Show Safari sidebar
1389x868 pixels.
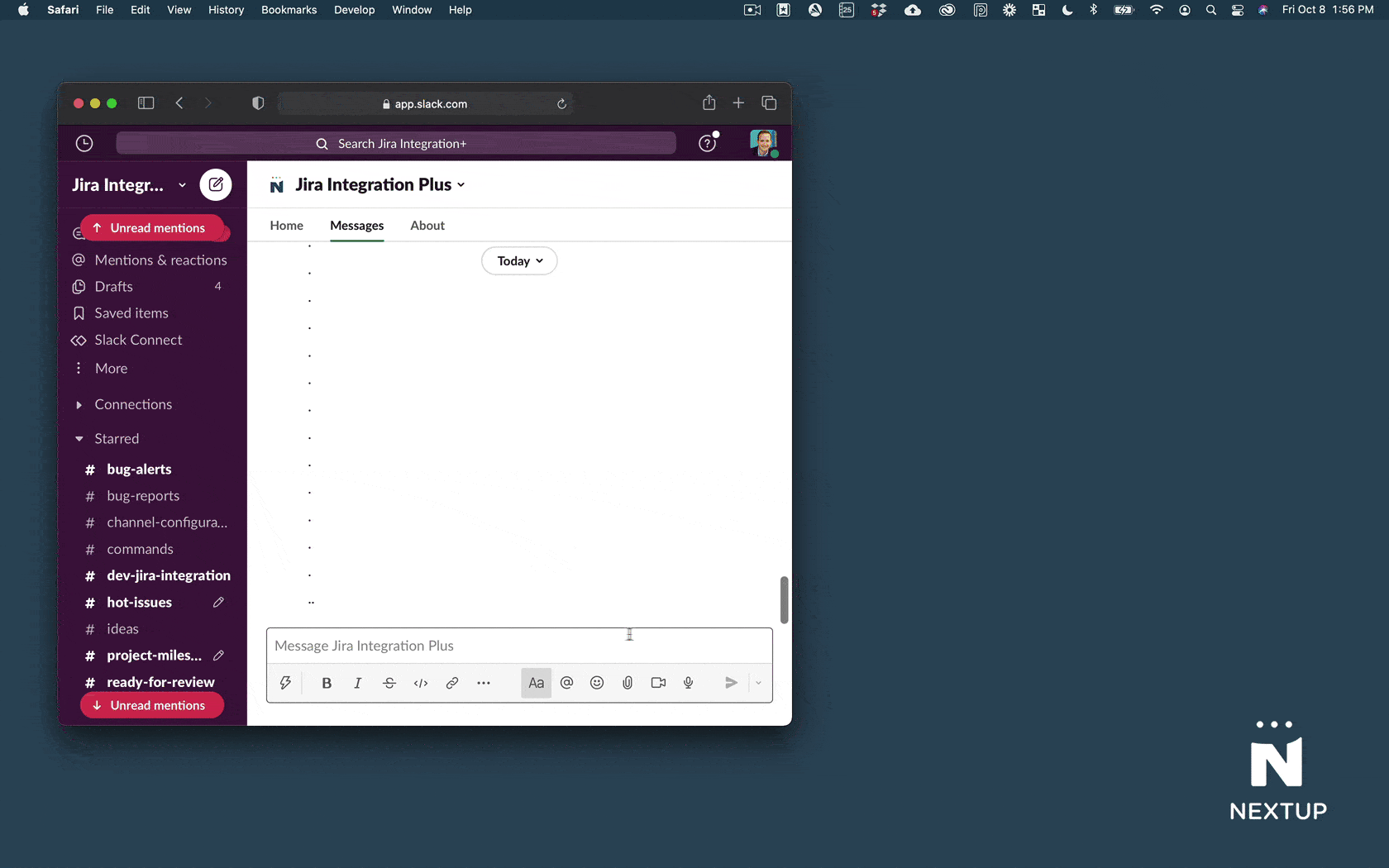click(146, 103)
